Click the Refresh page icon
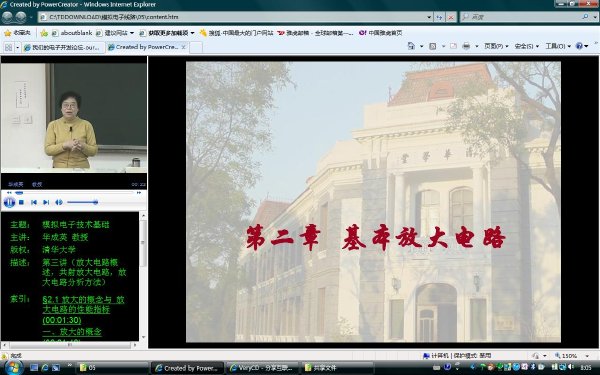This screenshot has width=600, height=375. 439,17
